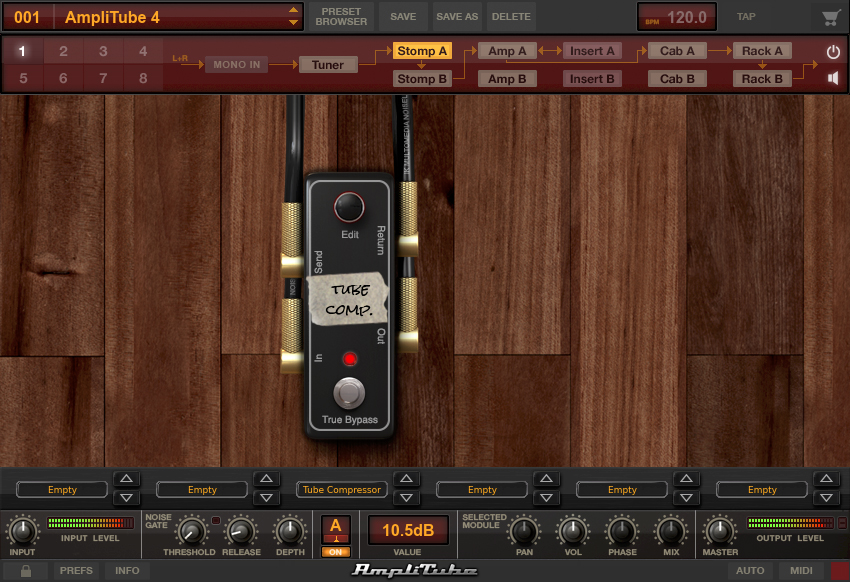The width and height of the screenshot is (850, 582).
Task: Toggle the MIDI button
Action: [801, 571]
